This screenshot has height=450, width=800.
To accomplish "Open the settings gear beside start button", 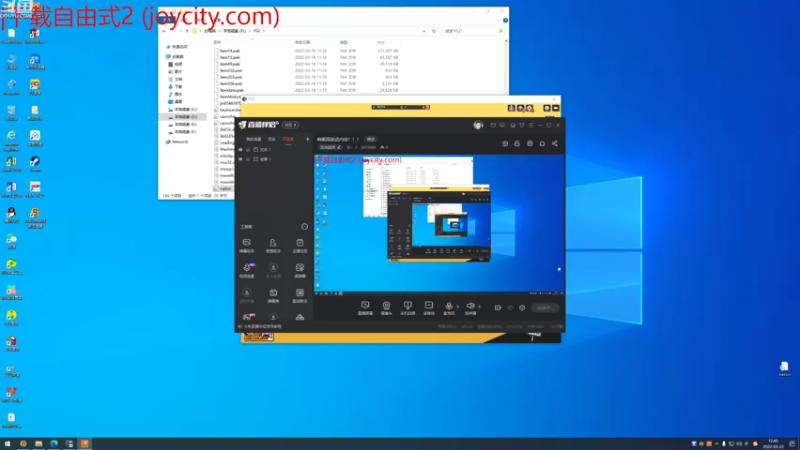I will click(x=522, y=308).
